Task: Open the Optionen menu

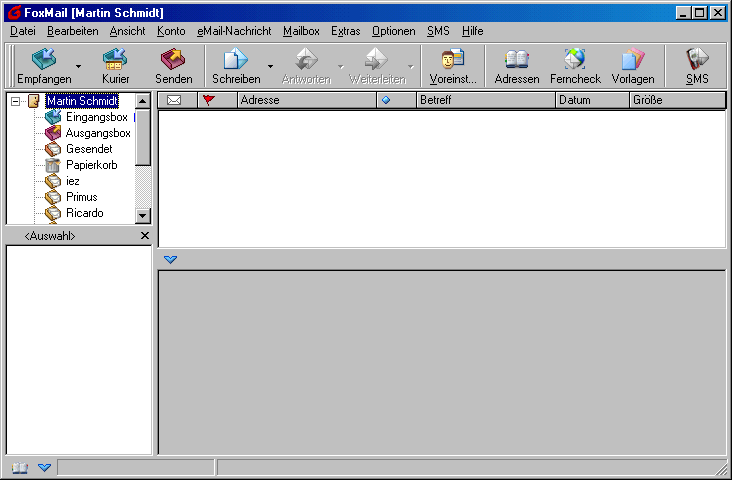Action: coord(394,31)
